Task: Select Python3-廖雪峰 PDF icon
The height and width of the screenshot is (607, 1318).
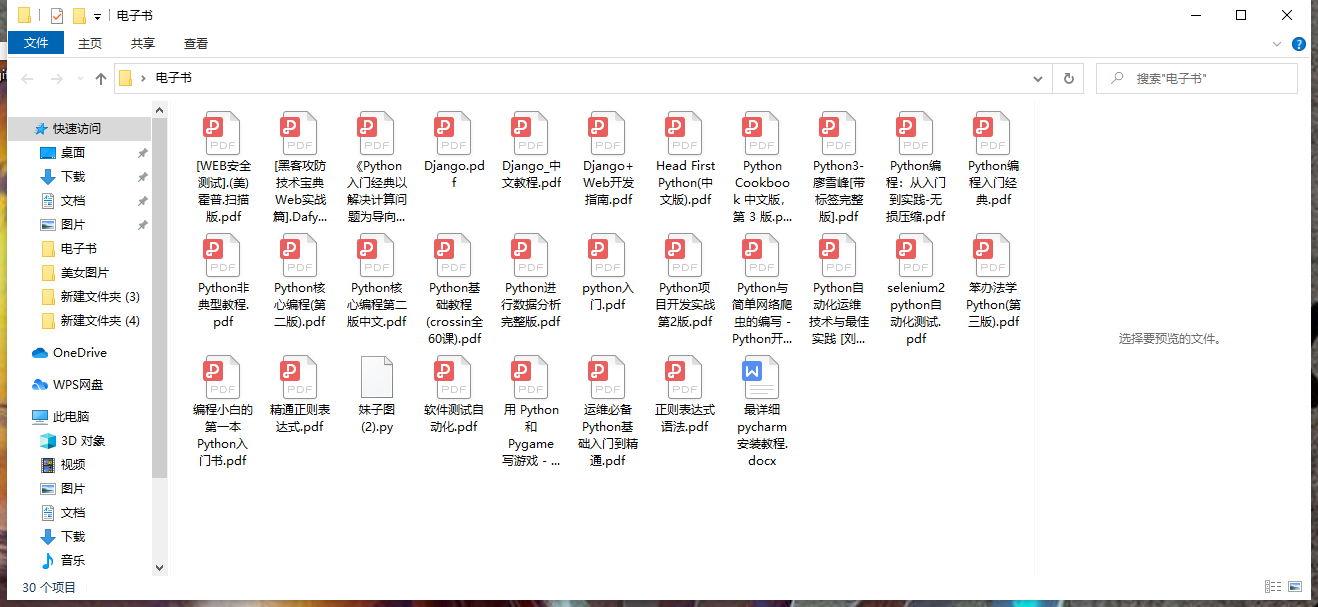Action: [839, 133]
